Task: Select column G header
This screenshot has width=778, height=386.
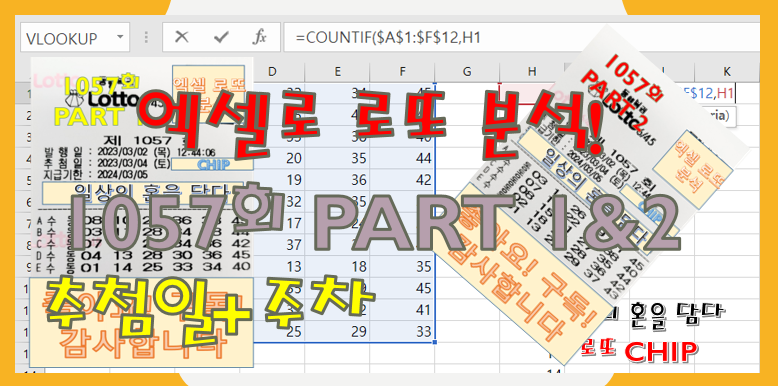Action: (x=467, y=72)
